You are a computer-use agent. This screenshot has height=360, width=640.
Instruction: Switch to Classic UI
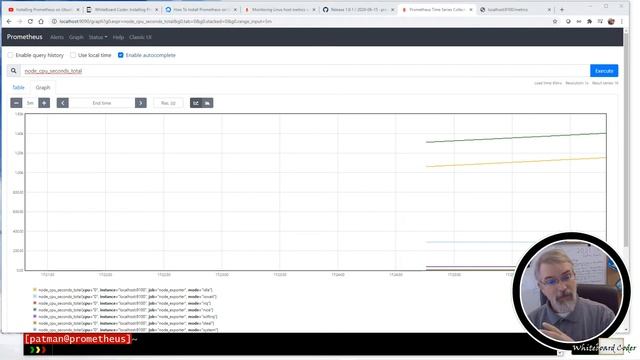pyautogui.click(x=140, y=37)
